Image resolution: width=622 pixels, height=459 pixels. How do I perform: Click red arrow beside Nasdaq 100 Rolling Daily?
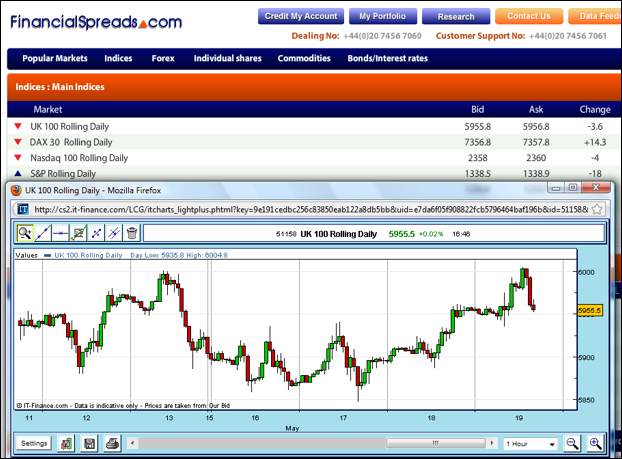point(18,158)
